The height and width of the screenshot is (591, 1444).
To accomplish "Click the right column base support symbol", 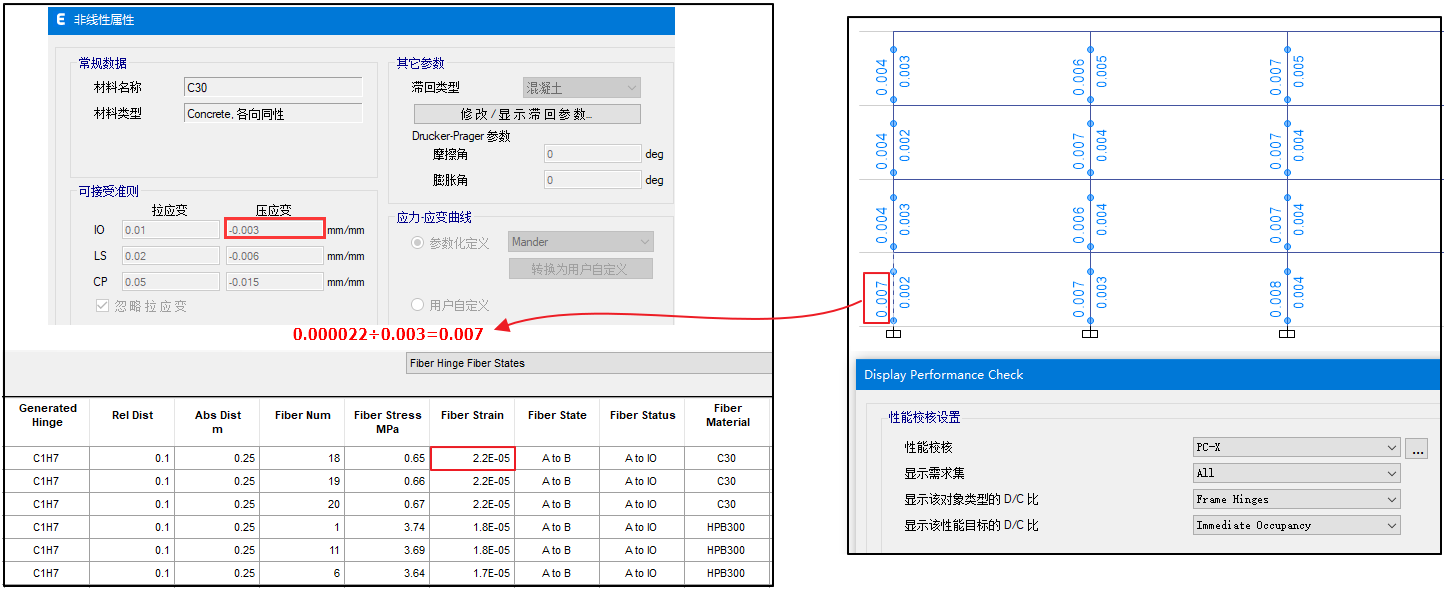I will (x=1287, y=333).
